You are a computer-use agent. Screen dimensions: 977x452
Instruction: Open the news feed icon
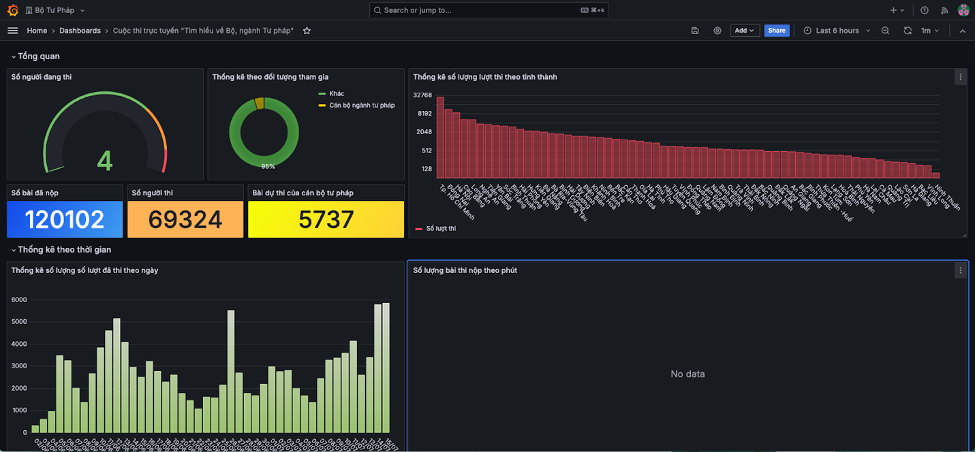point(944,10)
